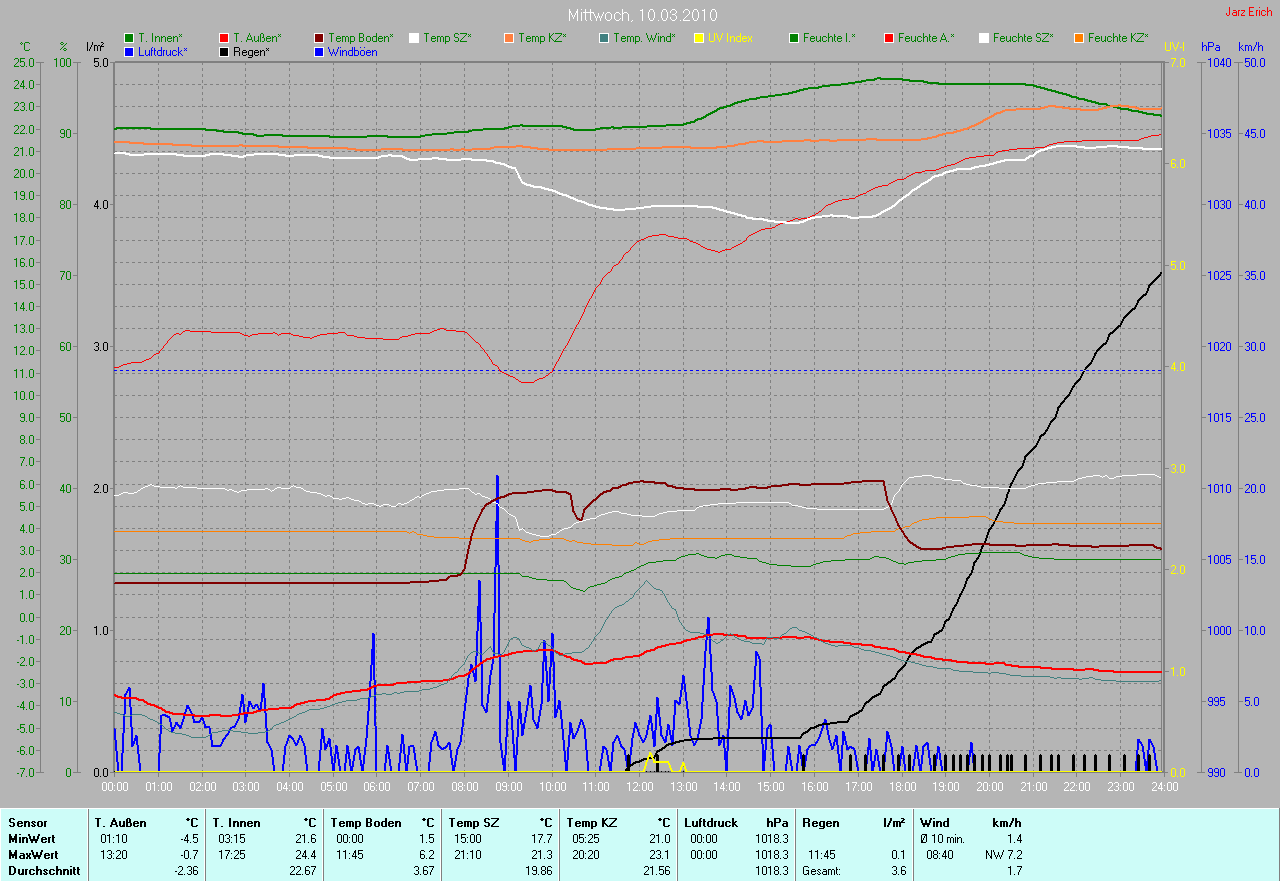This screenshot has height=881, width=1280.
Task: Click the Temp Boden average 3.67
Action: click(424, 871)
